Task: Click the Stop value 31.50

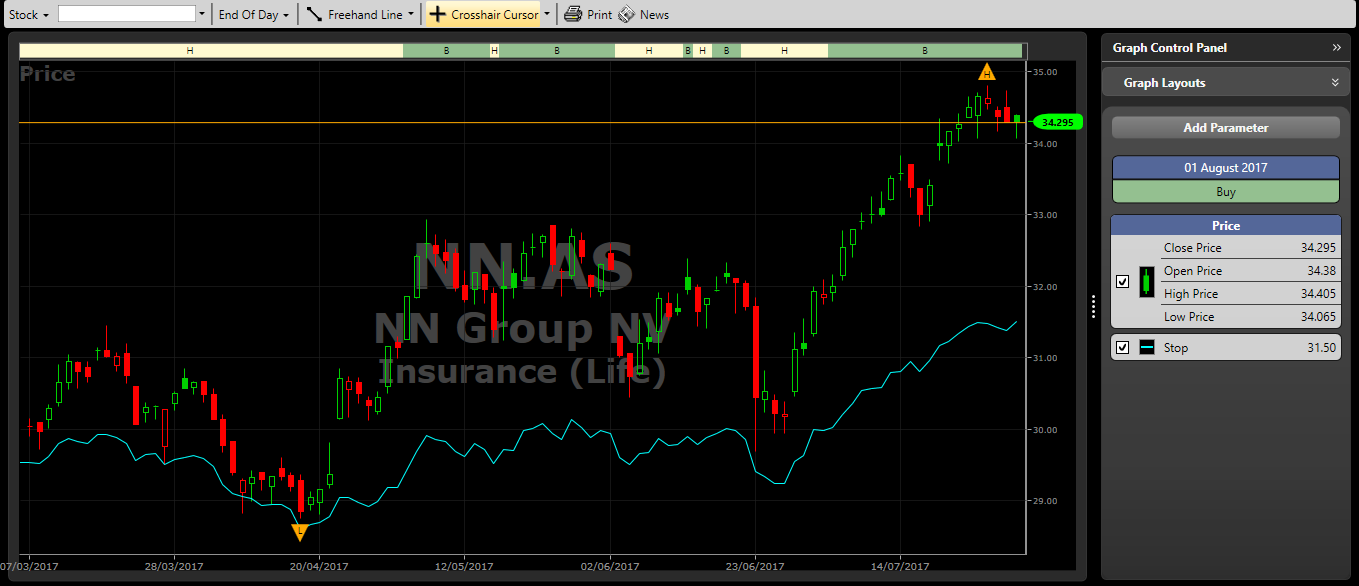Action: 1321,348
